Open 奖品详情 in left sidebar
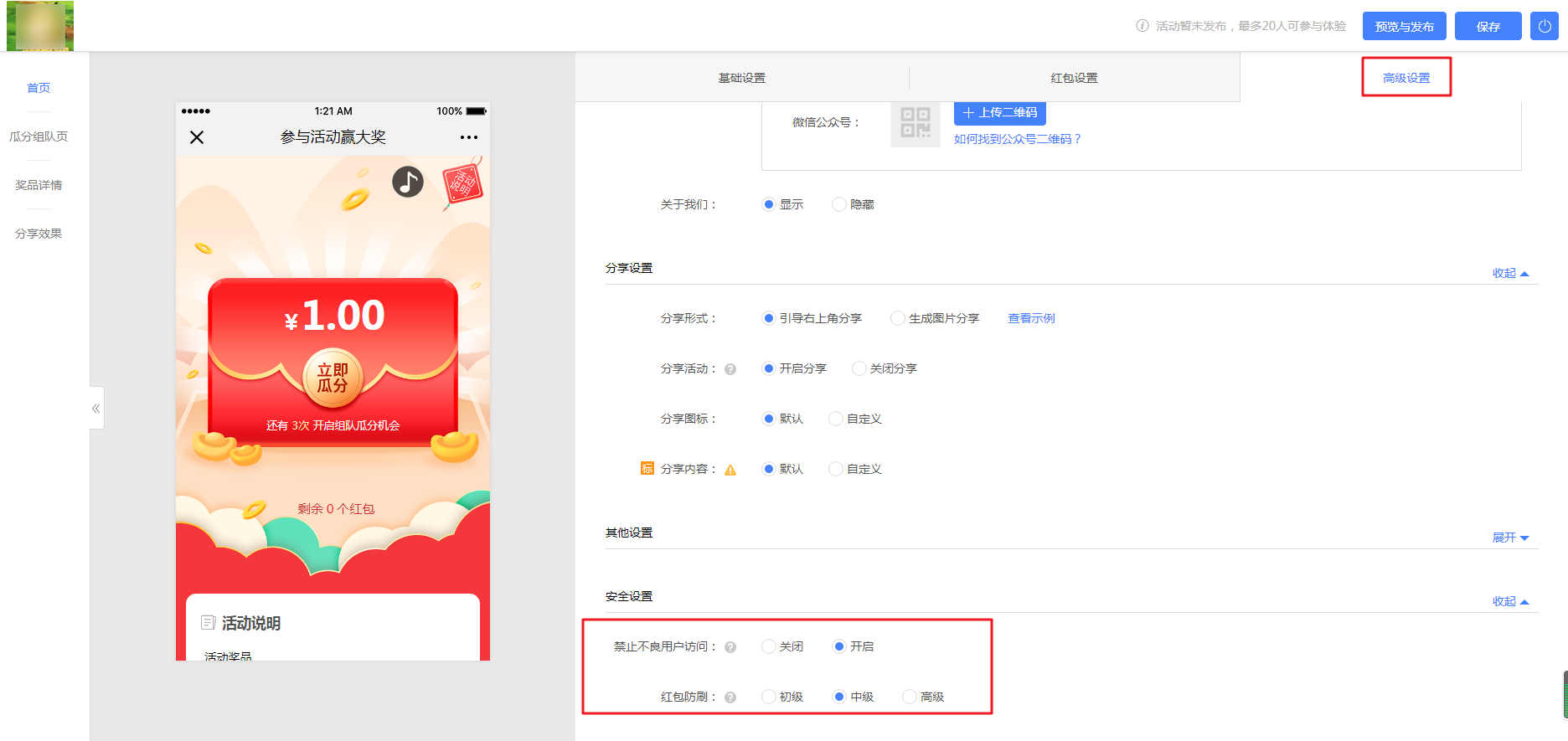 [x=39, y=185]
